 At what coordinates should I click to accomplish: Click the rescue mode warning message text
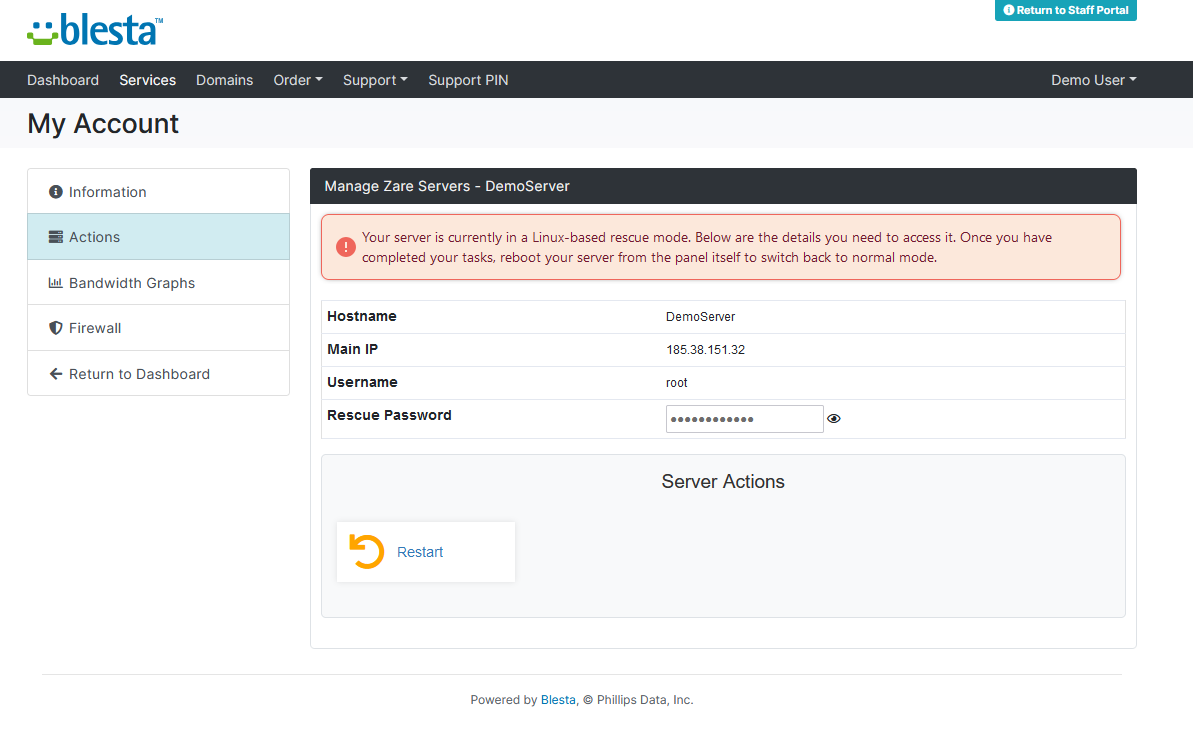(x=706, y=247)
